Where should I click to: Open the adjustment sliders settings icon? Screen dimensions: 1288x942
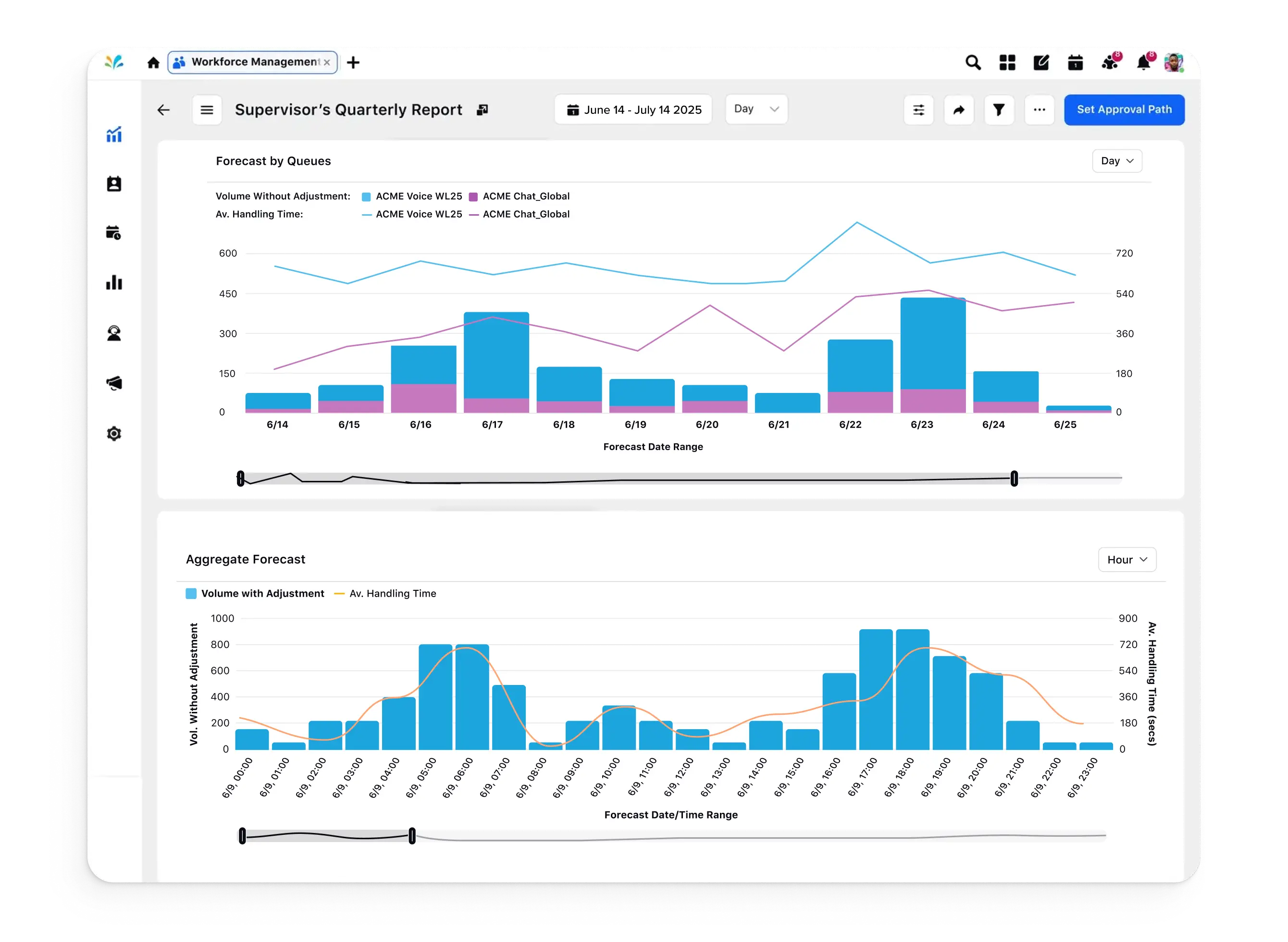(x=919, y=110)
